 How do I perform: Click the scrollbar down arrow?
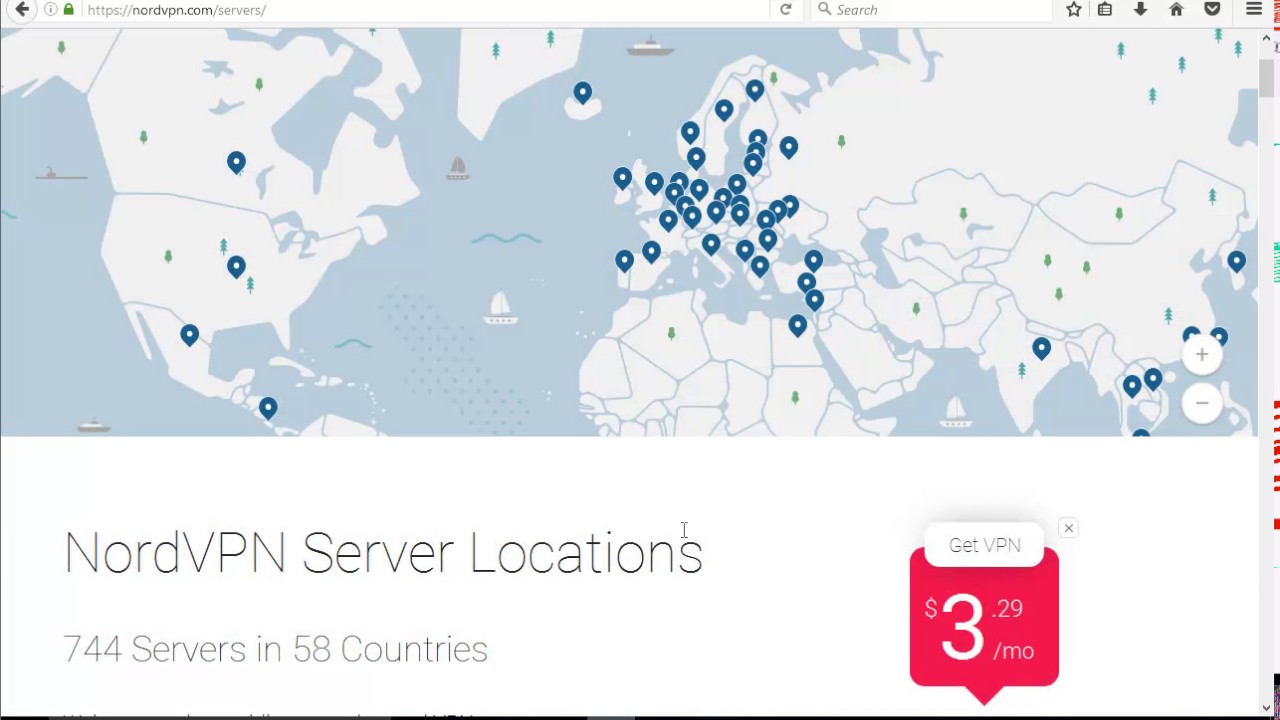(1268, 709)
